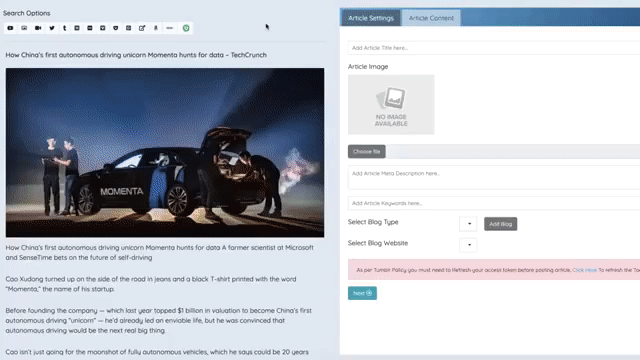
Task: Open the Select Blog Website dropdown
Action: [x=468, y=245]
